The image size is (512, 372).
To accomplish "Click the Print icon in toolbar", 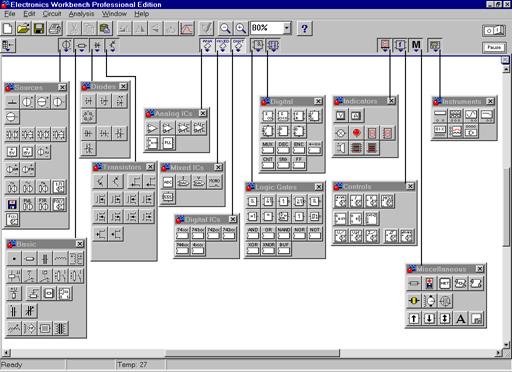I will [x=55, y=28].
